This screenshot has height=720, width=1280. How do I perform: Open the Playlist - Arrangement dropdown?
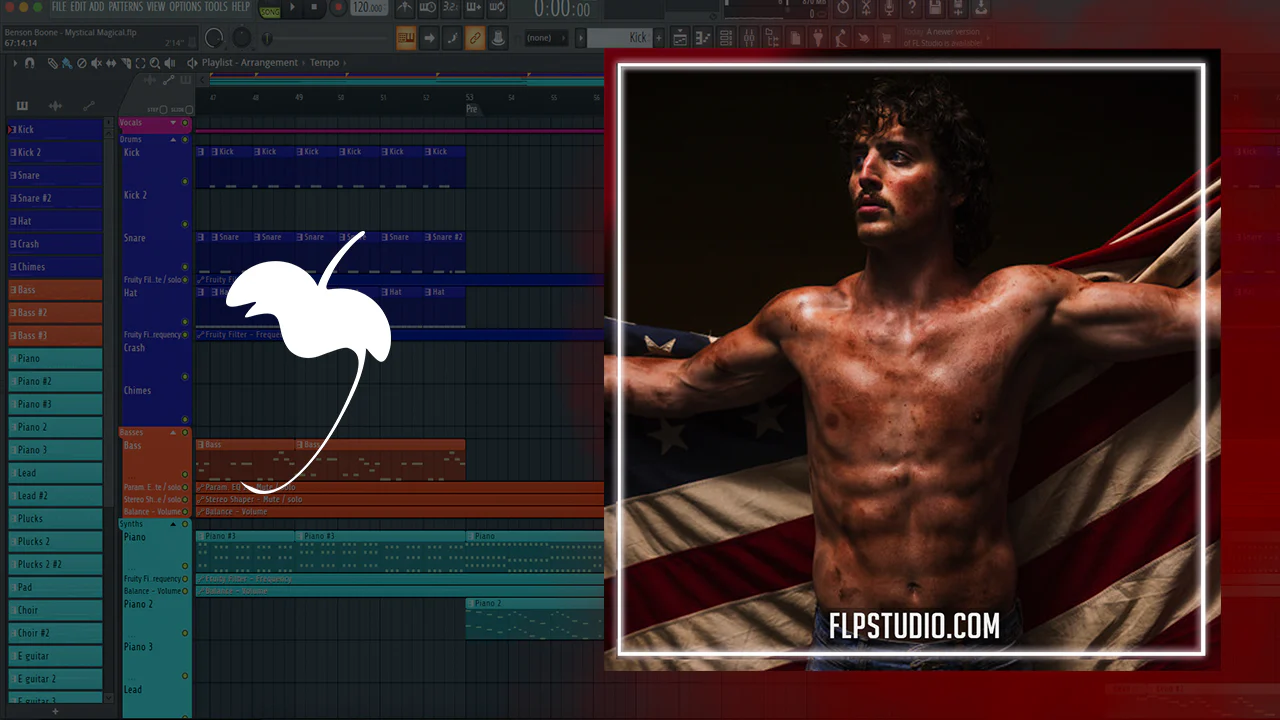(250, 63)
